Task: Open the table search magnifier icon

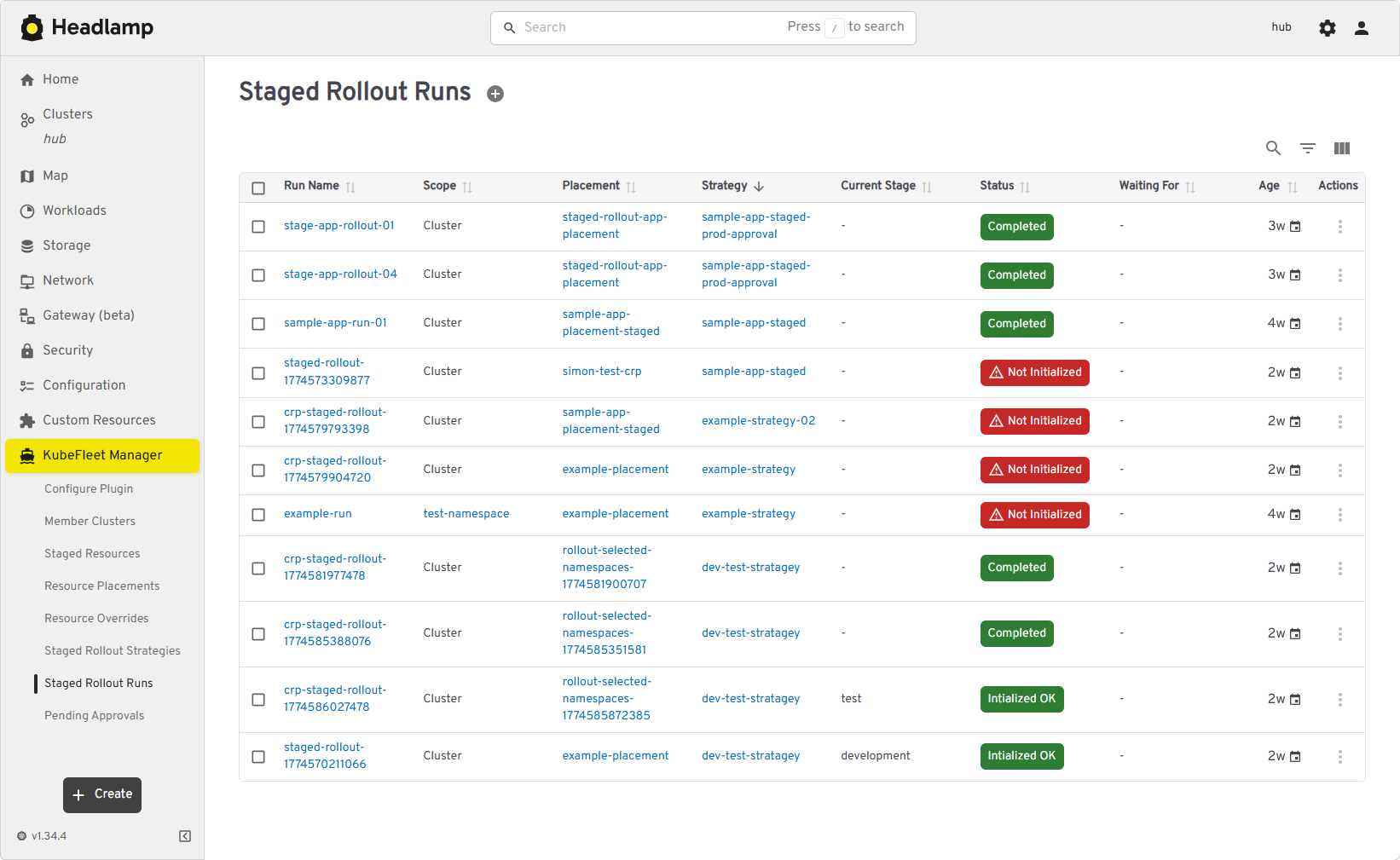Action: [x=1273, y=148]
